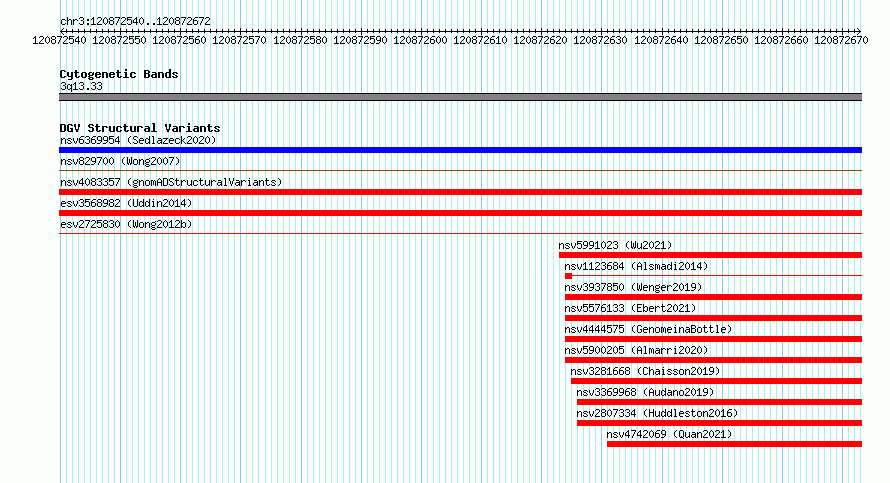Click ruler position 120872560
This screenshot has width=890, height=483.
pyautogui.click(x=179, y=40)
